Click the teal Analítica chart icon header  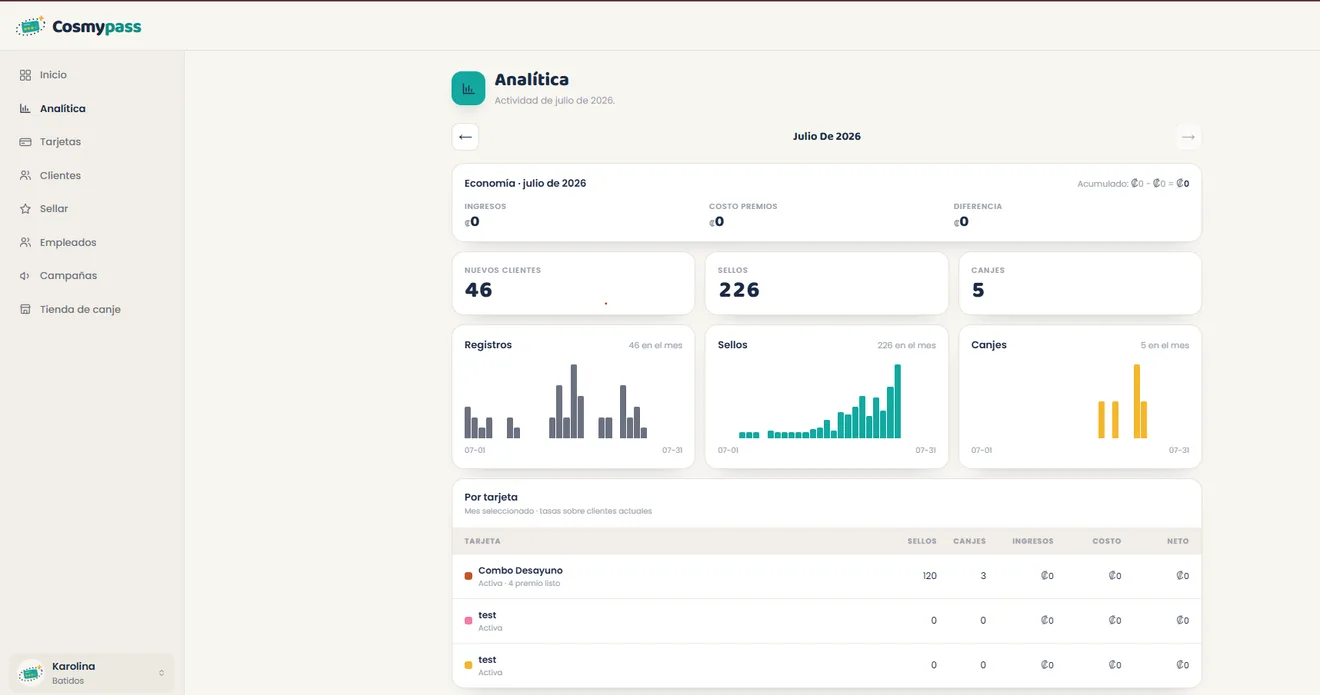click(x=468, y=88)
